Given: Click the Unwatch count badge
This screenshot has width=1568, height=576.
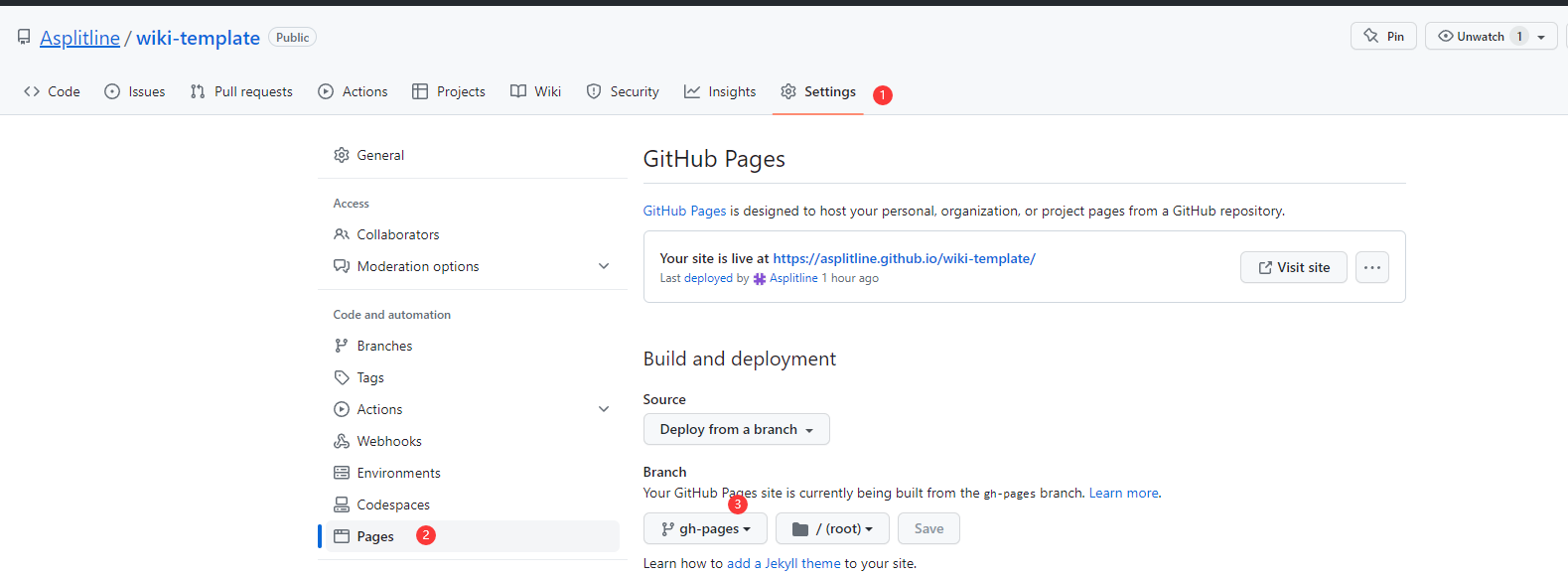Looking at the screenshot, I should 1519,37.
